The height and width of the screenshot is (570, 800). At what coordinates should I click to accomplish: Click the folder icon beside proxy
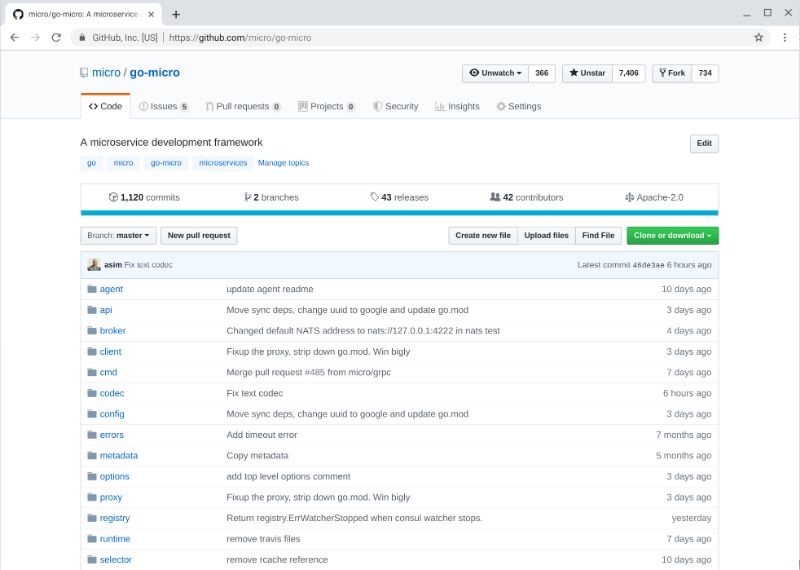click(92, 497)
